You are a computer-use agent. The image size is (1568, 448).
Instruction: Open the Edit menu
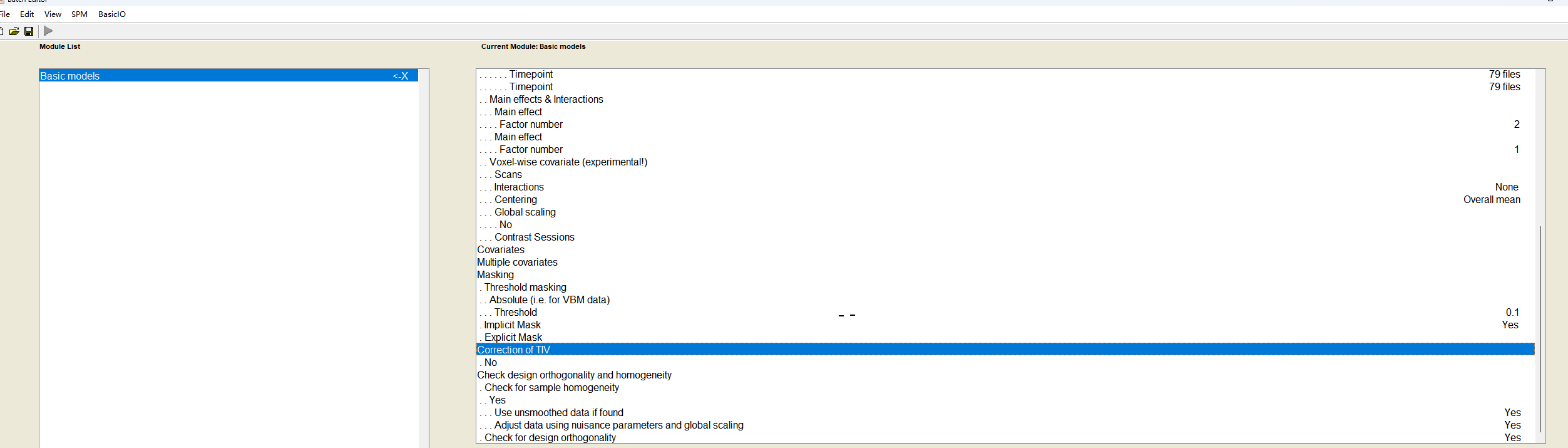click(x=27, y=14)
